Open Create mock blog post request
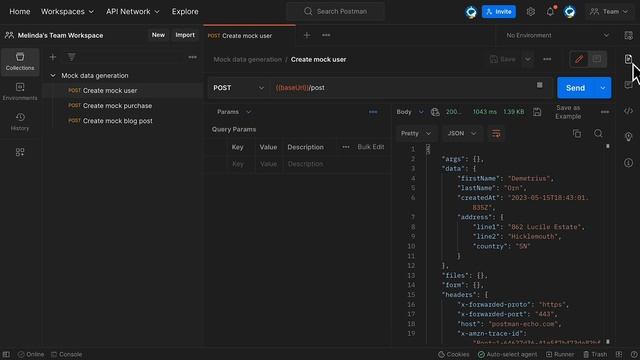This screenshot has height=360, width=640. (118, 121)
